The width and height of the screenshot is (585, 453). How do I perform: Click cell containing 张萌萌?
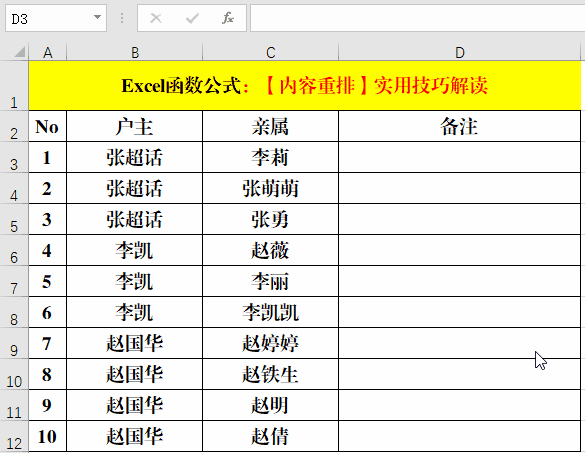click(x=270, y=188)
